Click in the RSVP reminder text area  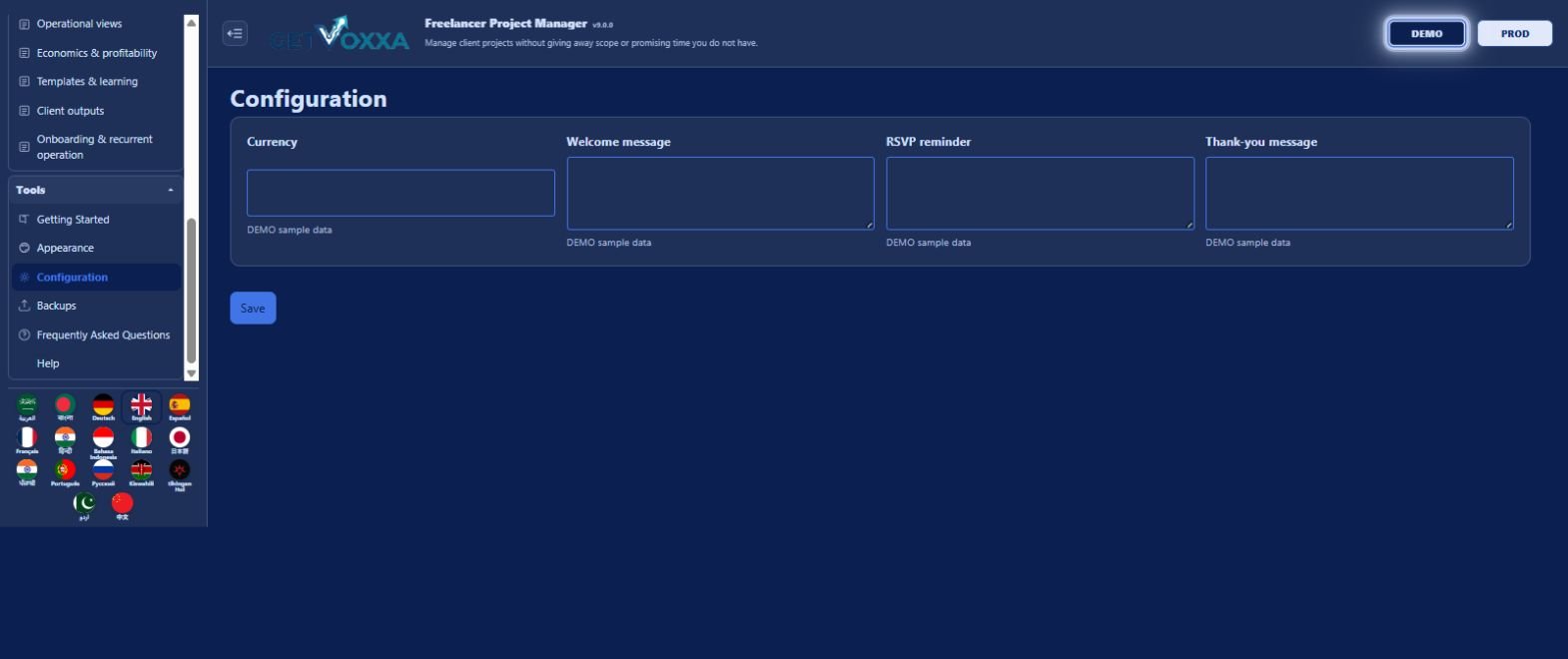click(x=1040, y=193)
